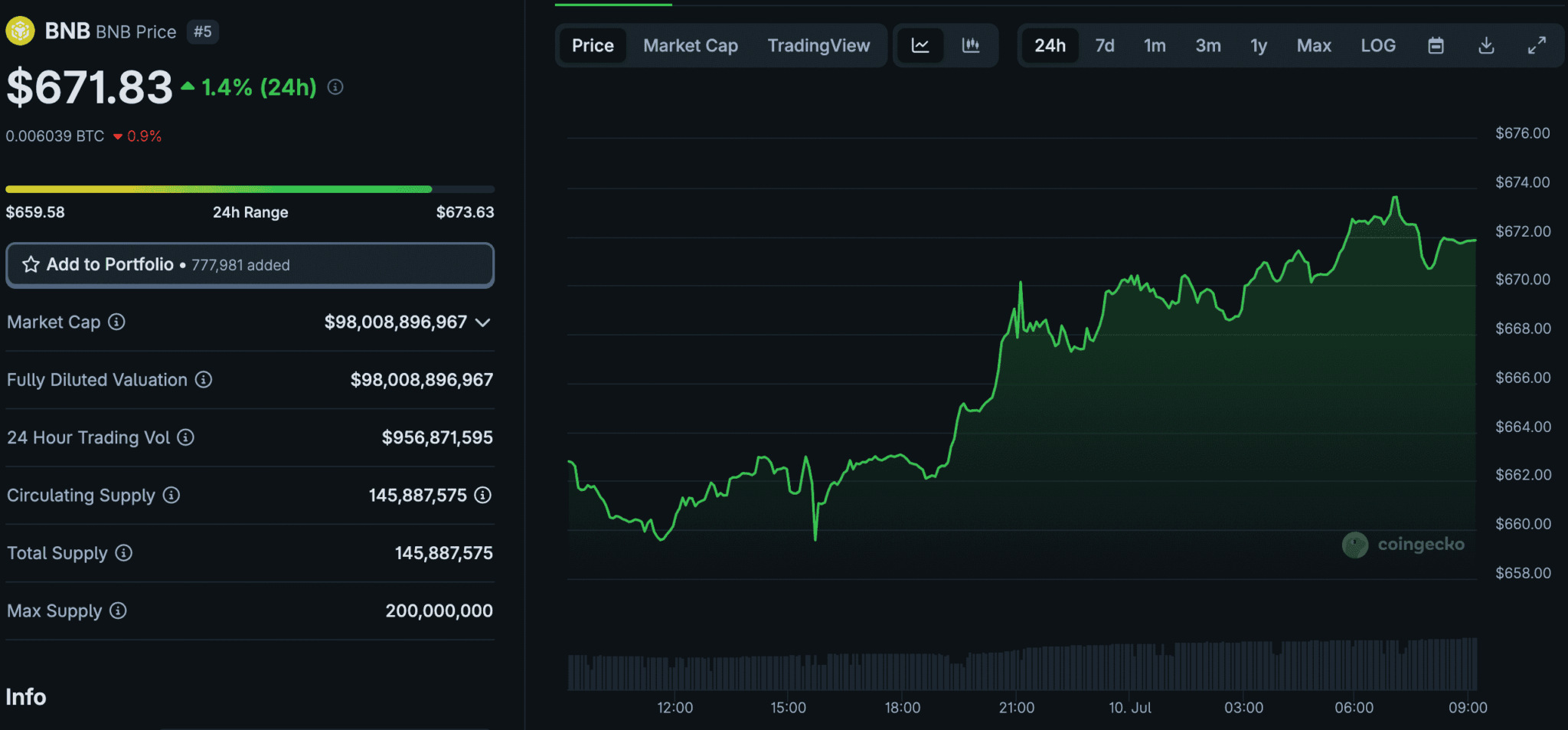Screen dimensions: 1568x730
Task: Click the $673.63 24h high value
Action: click(465, 212)
